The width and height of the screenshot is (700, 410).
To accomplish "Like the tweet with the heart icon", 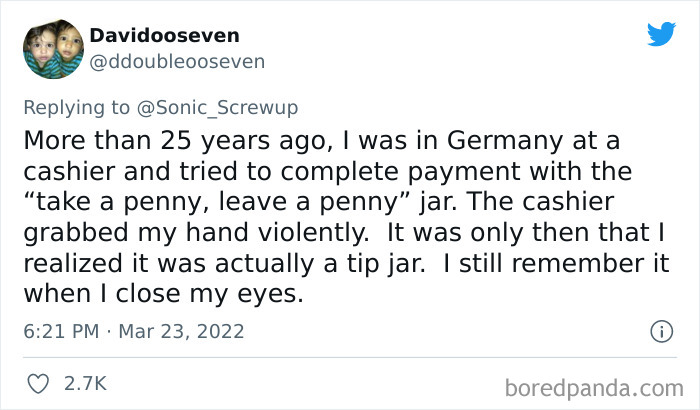I will [x=40, y=383].
